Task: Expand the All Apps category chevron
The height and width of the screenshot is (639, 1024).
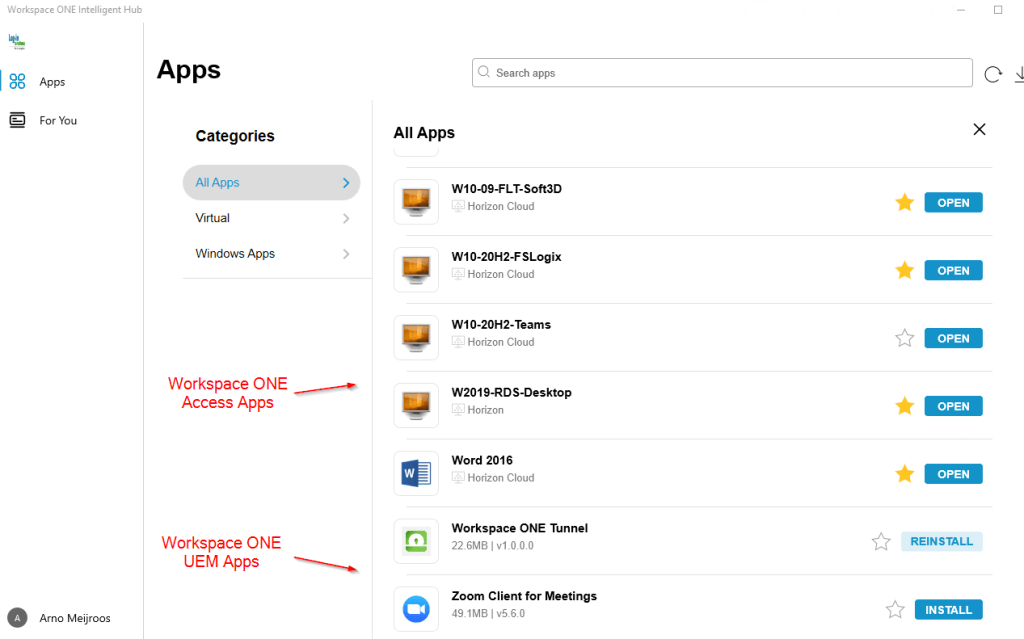Action: 346,183
